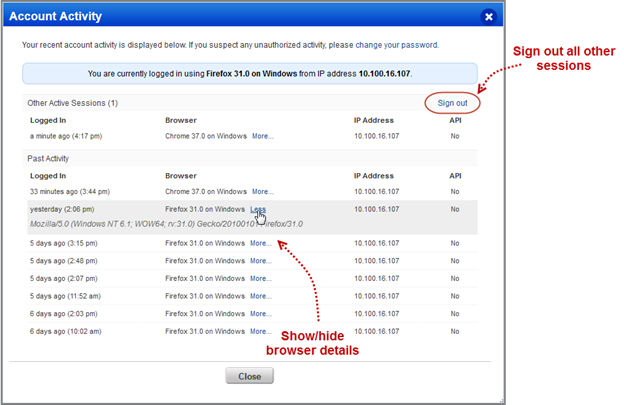Click 'a minute ago (4:17 pm)' entry
Image resolution: width=624 pixels, height=405 pixels.
[x=66, y=136]
